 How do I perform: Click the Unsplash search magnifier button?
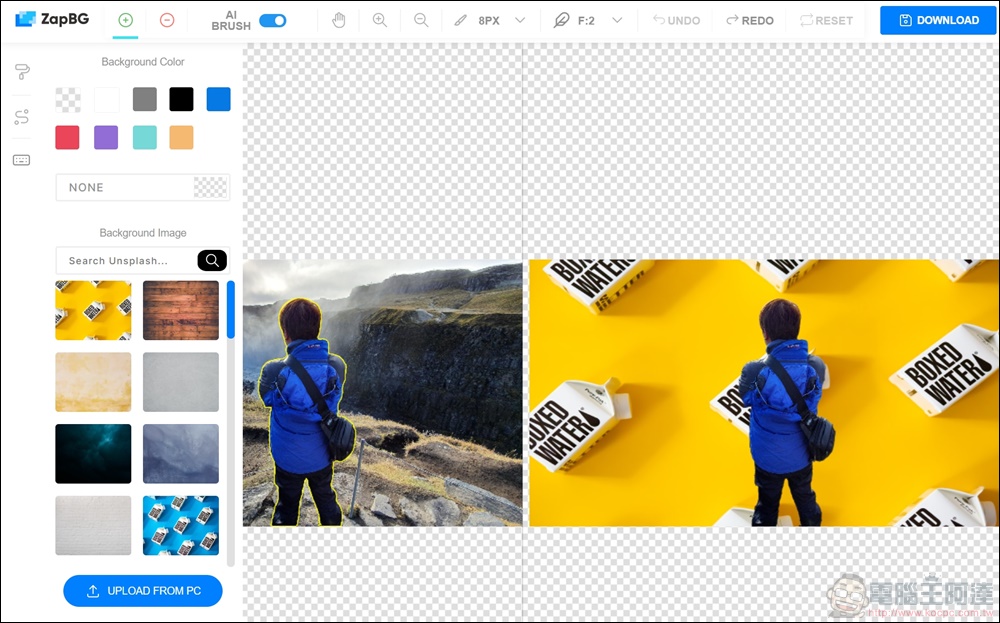click(x=212, y=261)
